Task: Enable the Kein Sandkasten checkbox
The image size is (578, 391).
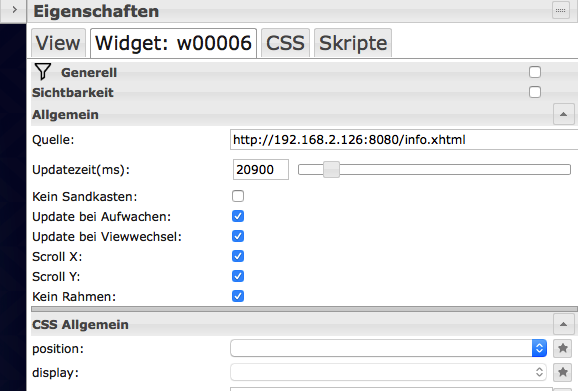Action: tap(238, 196)
